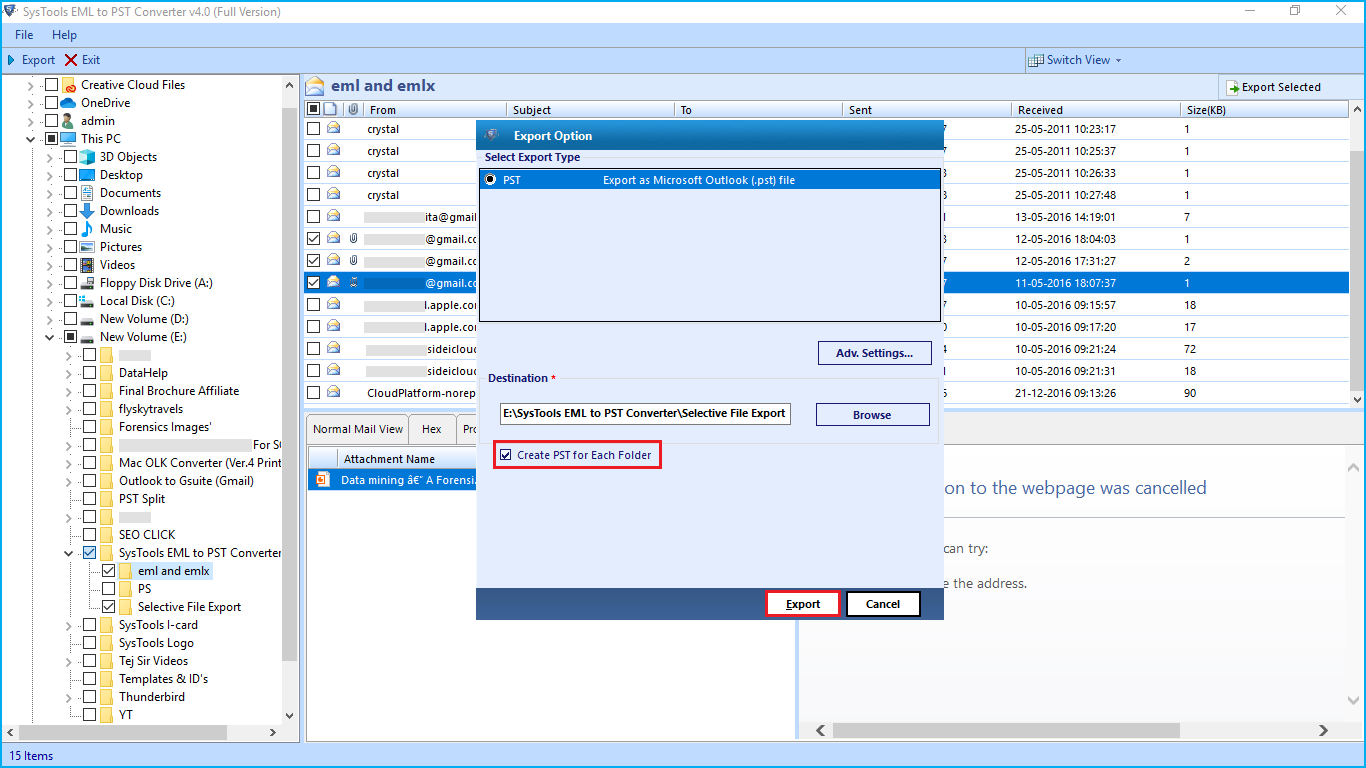Check the CloudPlatform-norep mail row checkbox
The height and width of the screenshot is (768, 1366).
tap(314, 393)
